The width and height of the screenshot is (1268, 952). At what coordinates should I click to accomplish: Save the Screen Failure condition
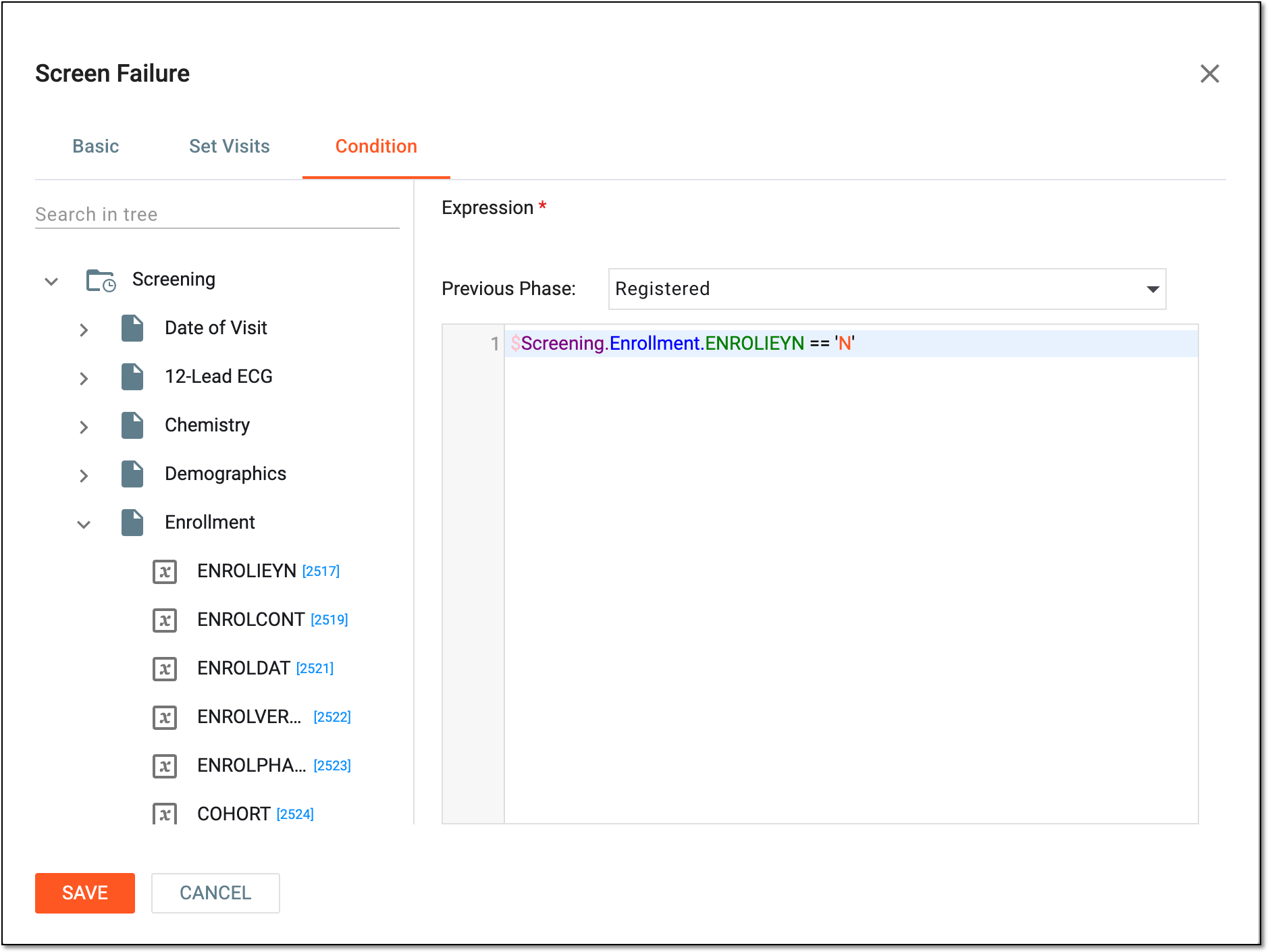(x=85, y=893)
